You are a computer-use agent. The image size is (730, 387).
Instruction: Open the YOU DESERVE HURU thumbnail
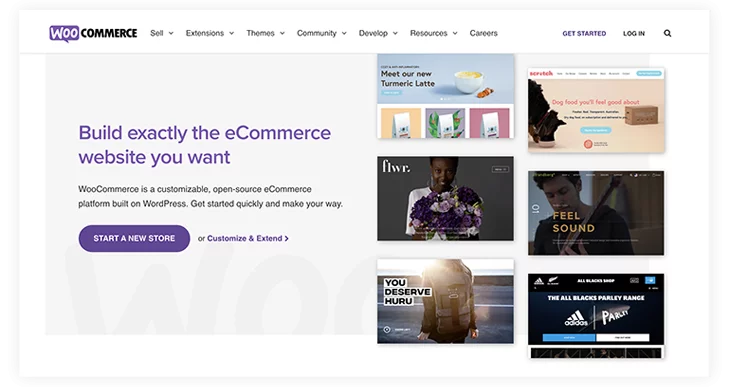coord(446,301)
